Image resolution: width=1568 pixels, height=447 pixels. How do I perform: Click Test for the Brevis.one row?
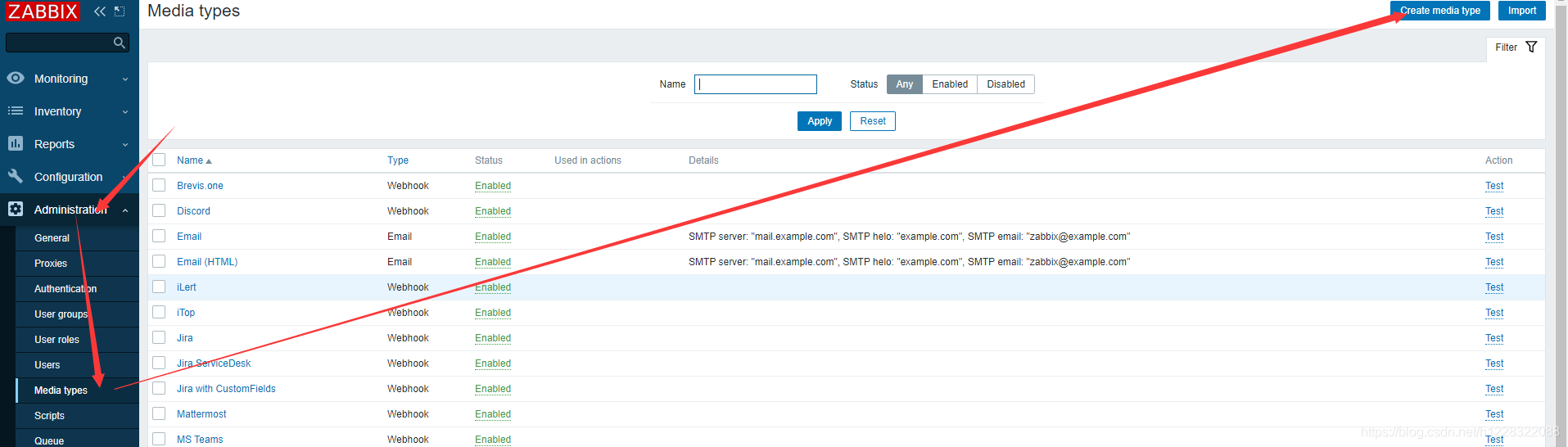pyautogui.click(x=1494, y=186)
